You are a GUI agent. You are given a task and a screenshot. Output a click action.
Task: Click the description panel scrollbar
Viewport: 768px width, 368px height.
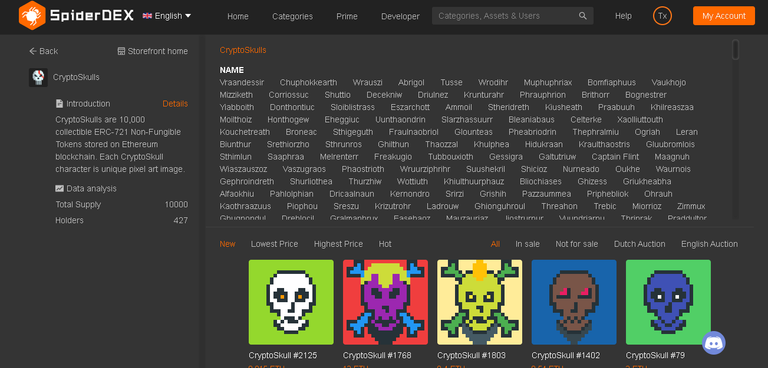pos(735,49)
